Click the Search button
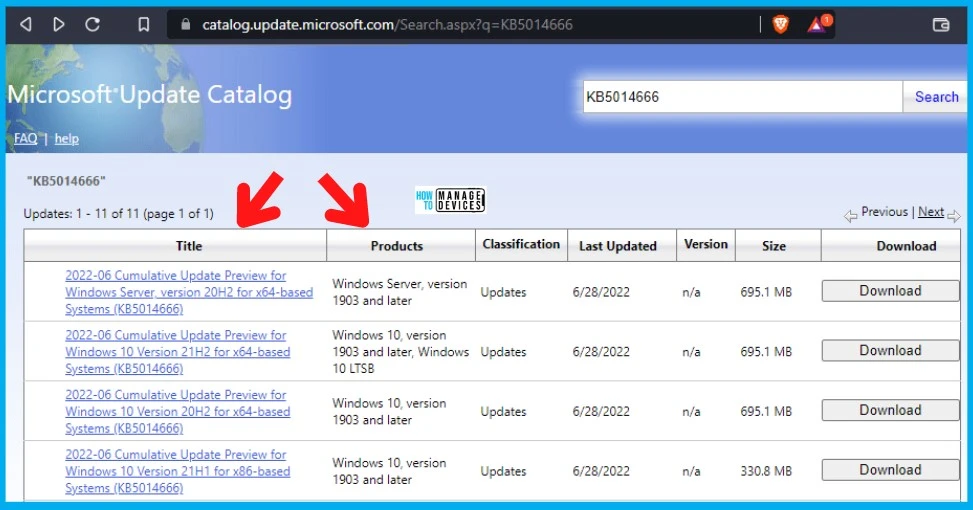Viewport: 973px width, 510px height. pos(936,97)
